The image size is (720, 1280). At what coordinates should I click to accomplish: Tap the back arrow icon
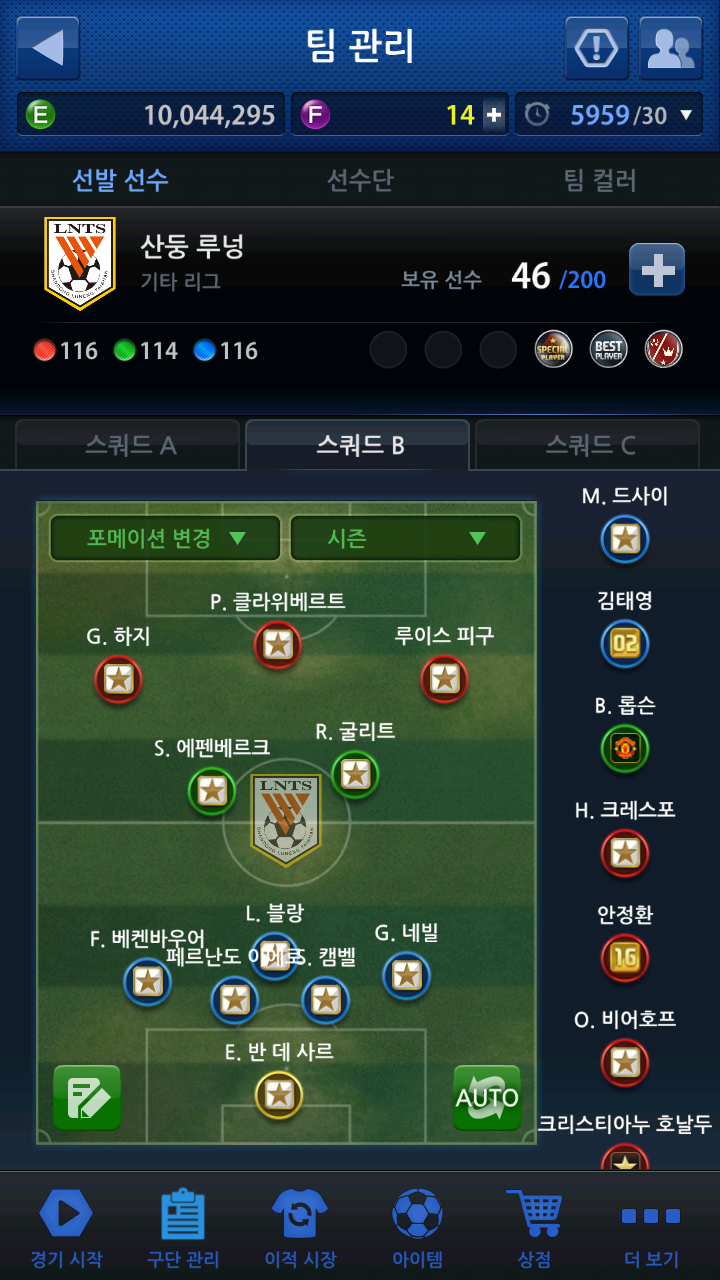click(48, 48)
